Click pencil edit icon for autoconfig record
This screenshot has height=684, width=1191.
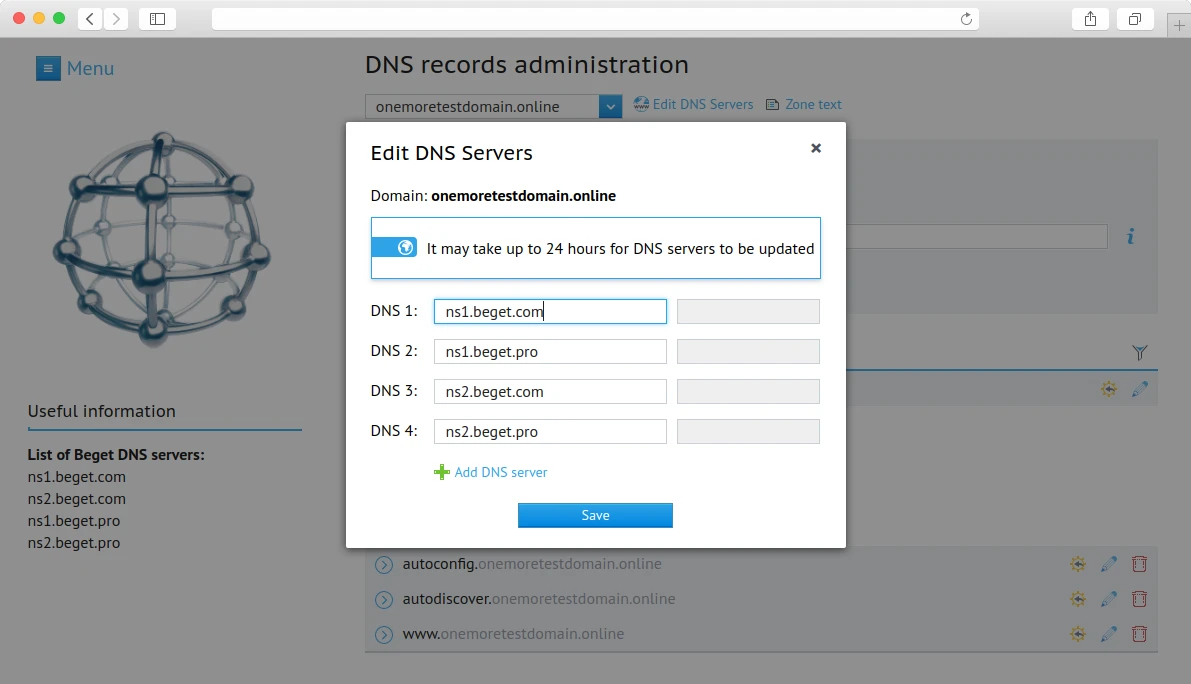click(1108, 564)
